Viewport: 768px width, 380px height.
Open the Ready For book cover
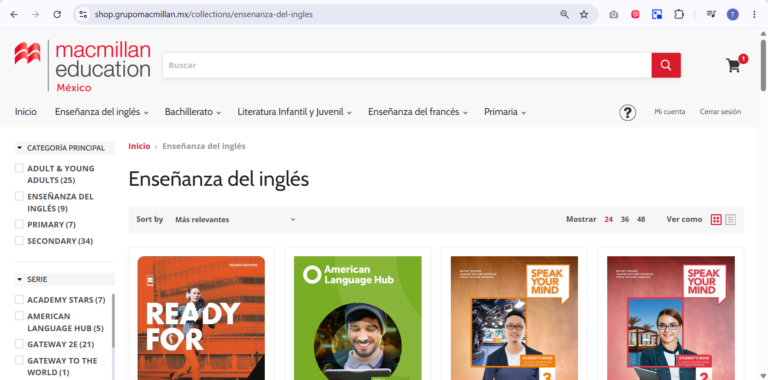coord(201,318)
